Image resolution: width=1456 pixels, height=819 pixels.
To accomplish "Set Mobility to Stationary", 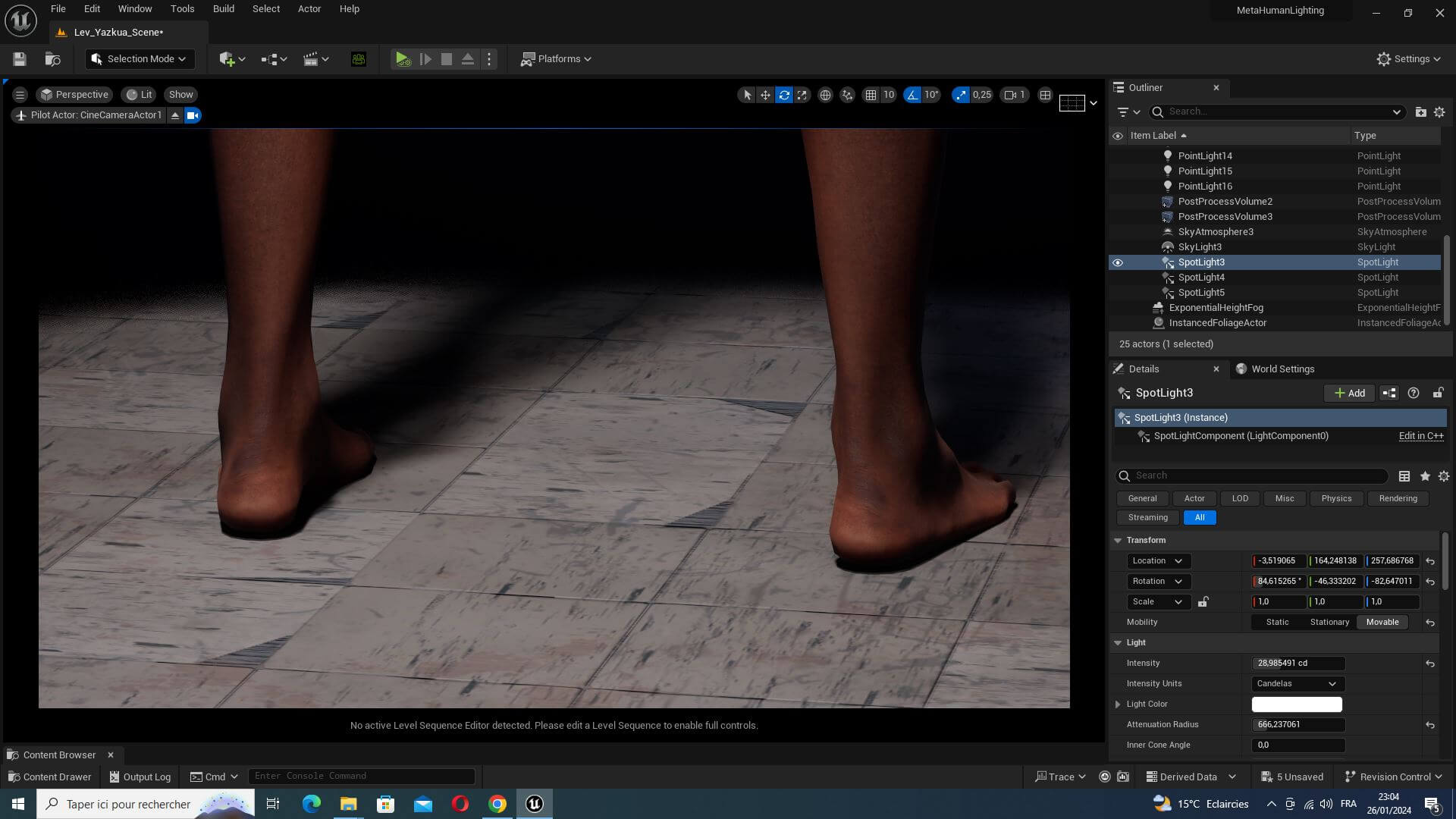I will 1329,622.
